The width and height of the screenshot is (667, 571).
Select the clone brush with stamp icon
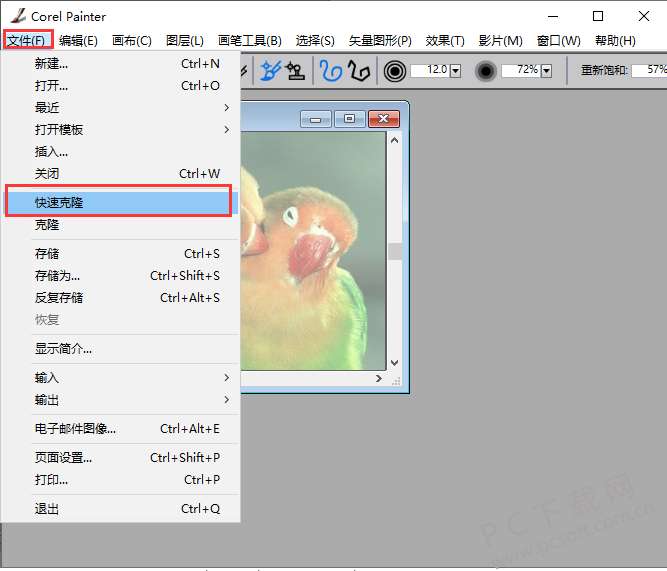point(295,71)
